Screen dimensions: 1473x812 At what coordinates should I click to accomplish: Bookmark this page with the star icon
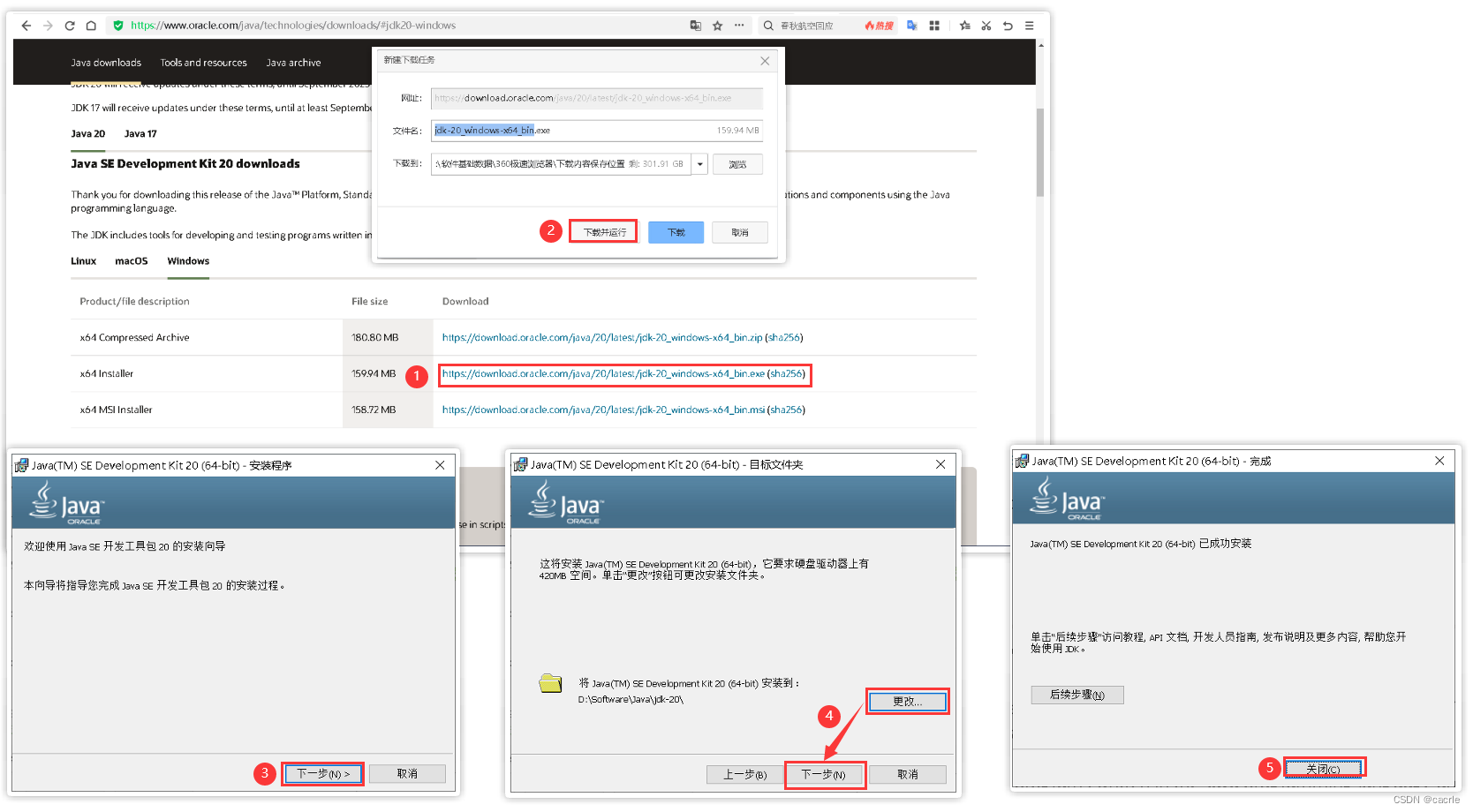(x=718, y=26)
